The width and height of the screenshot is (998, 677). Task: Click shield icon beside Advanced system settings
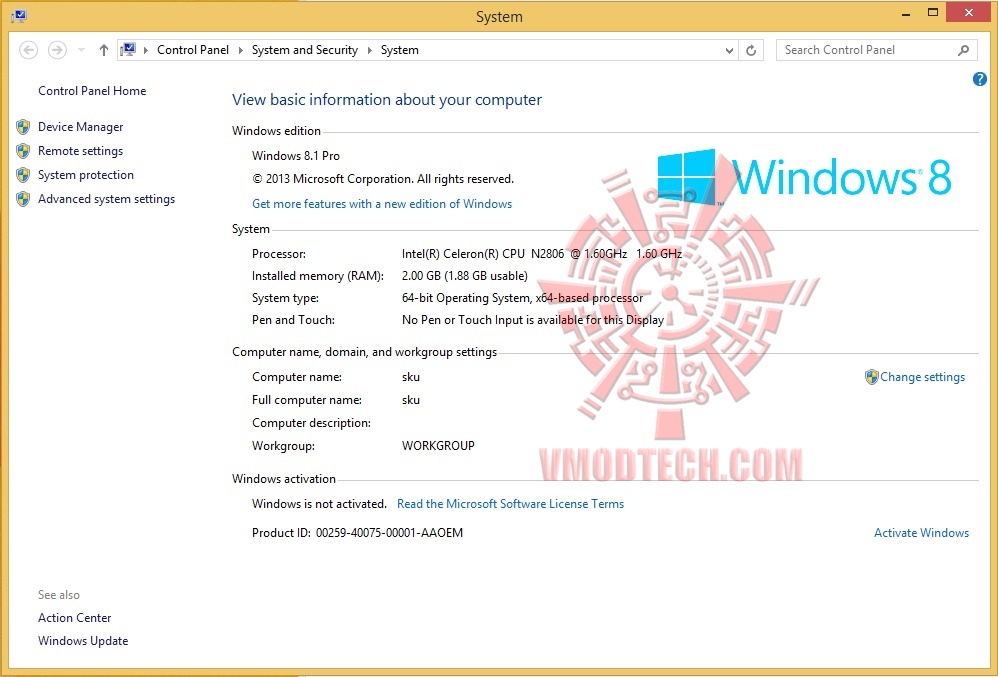tap(23, 200)
